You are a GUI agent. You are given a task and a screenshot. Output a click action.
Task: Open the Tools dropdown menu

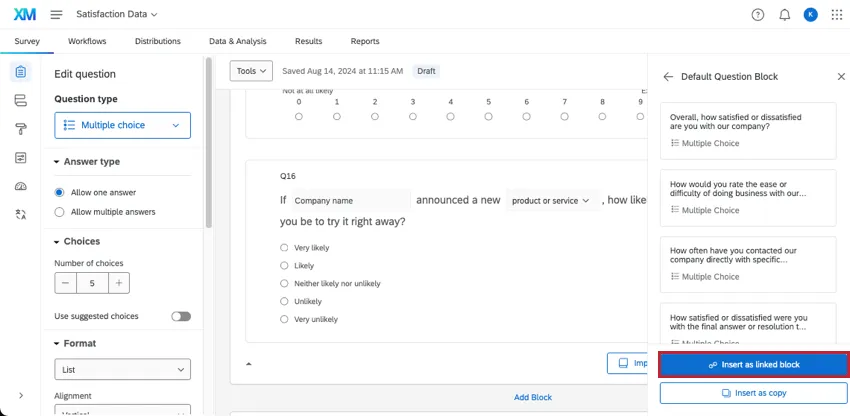coord(250,71)
